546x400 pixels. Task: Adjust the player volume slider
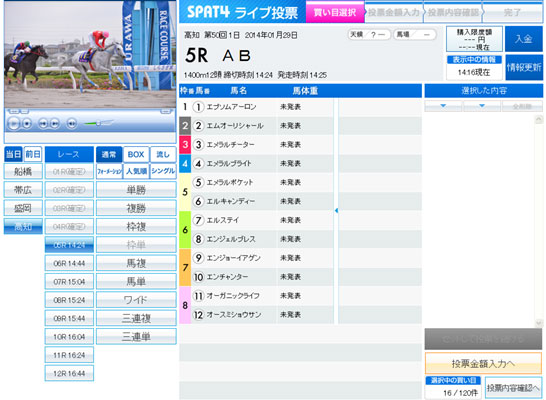[x=99, y=123]
